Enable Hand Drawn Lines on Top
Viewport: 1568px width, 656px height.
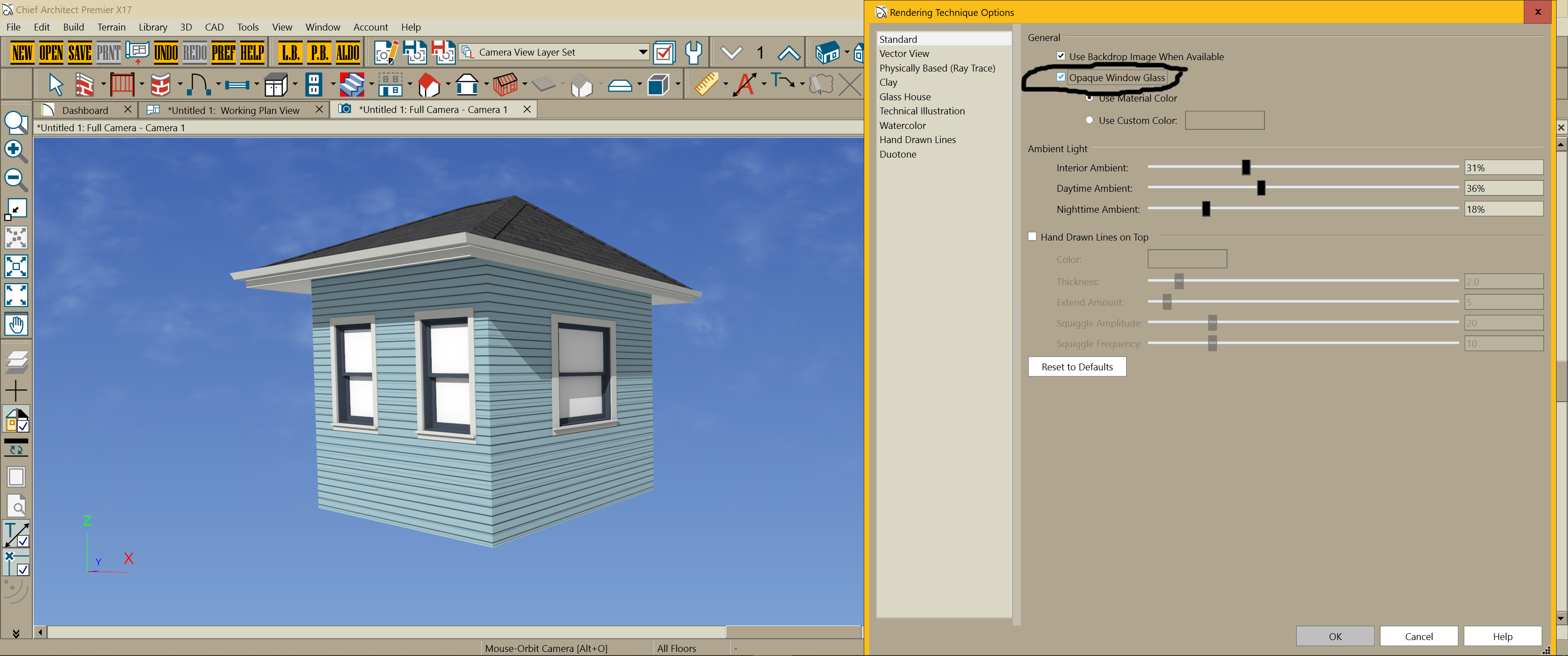[1032, 237]
